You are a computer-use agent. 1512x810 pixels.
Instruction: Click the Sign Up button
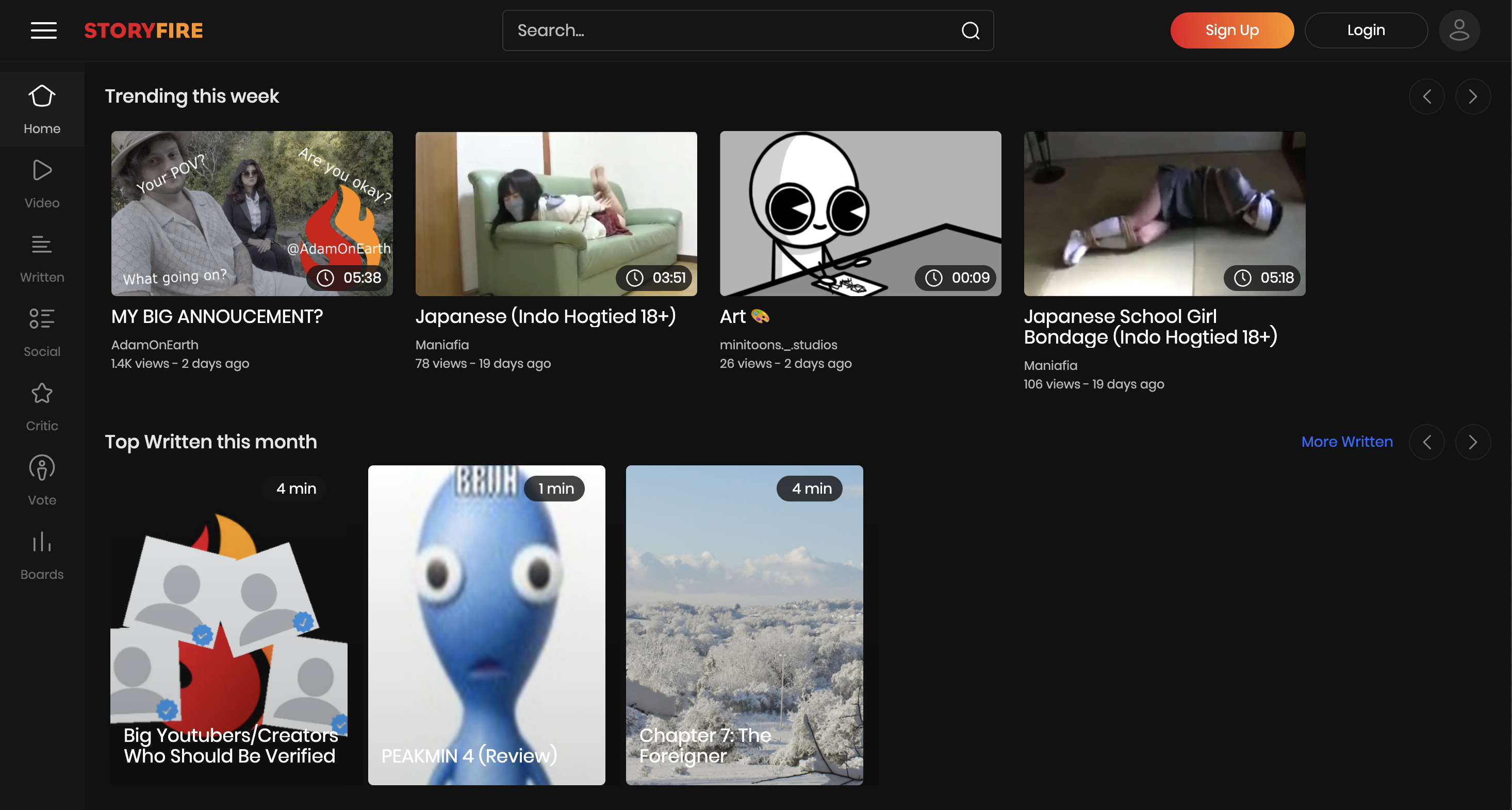tap(1231, 30)
